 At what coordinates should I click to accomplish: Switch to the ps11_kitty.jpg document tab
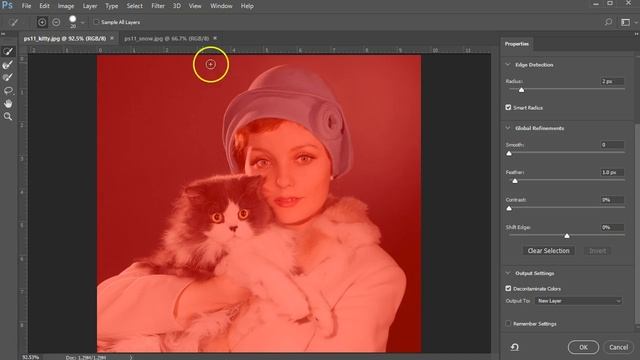[64, 38]
